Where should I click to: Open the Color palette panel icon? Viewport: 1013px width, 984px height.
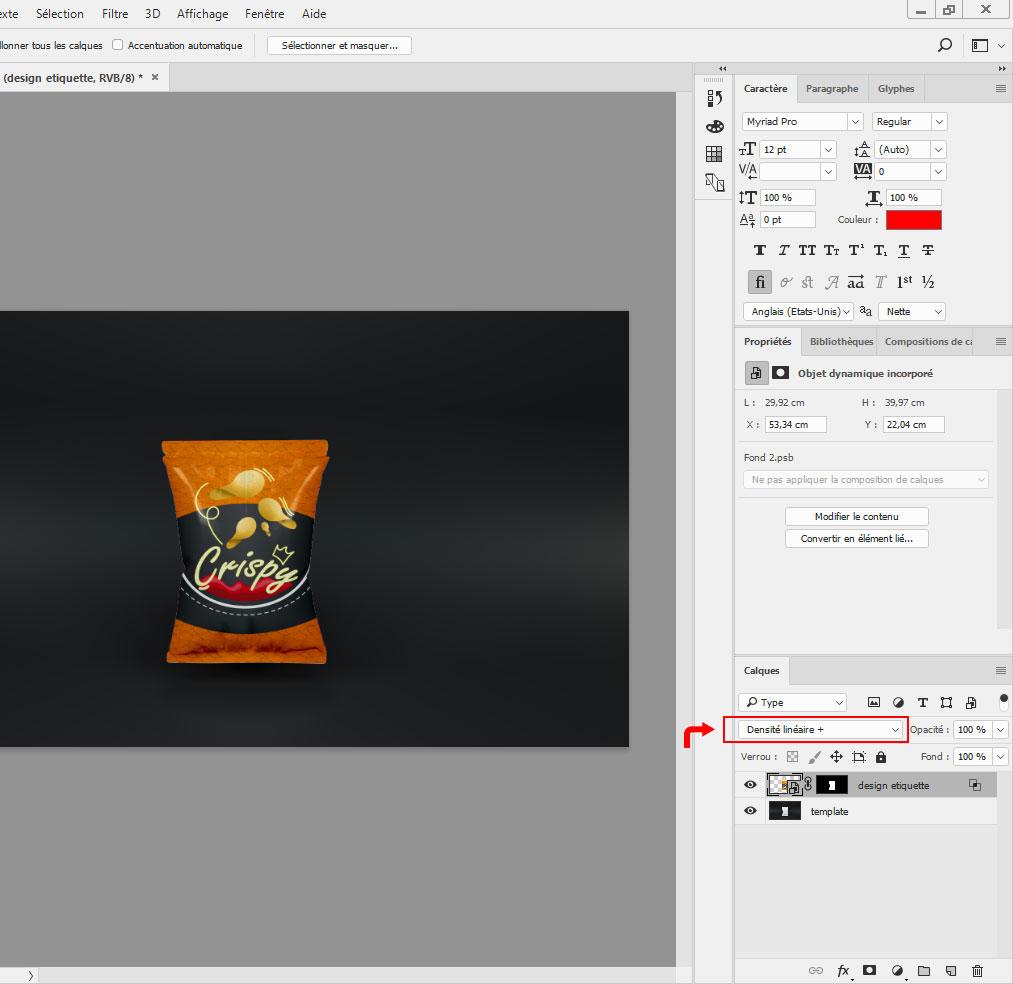point(714,127)
